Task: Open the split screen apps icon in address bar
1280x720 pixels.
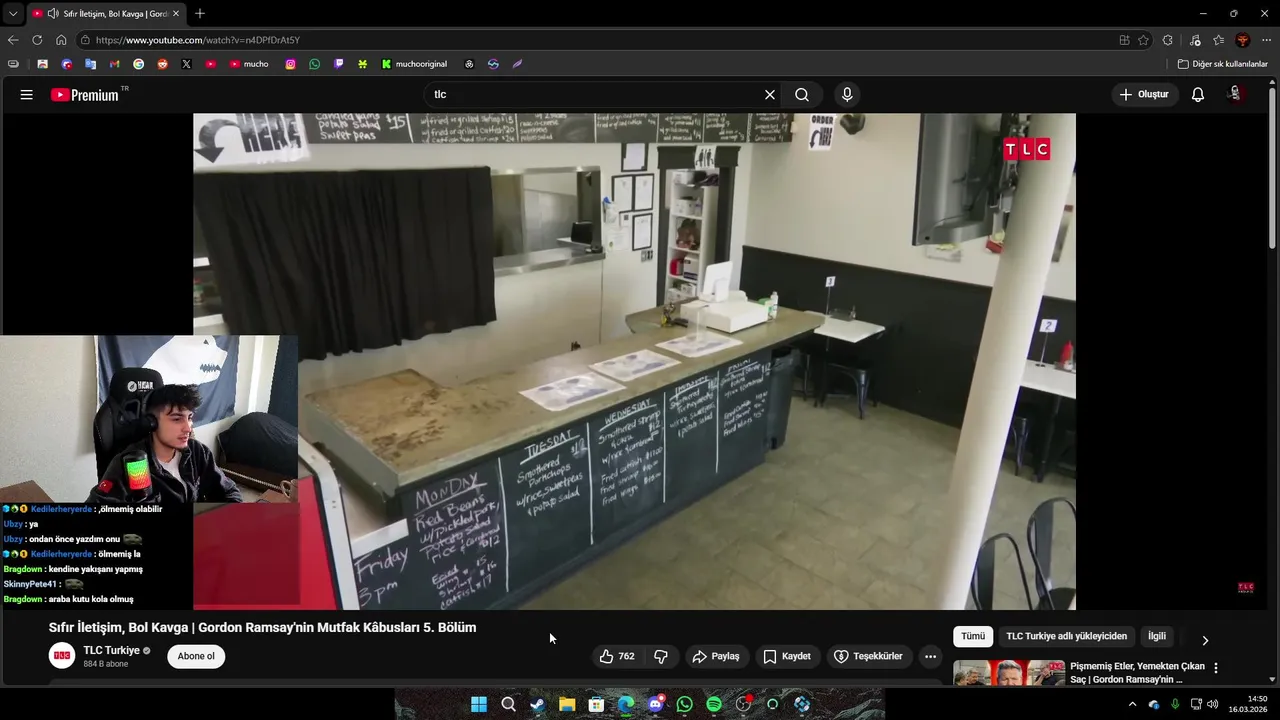Action: (1124, 40)
